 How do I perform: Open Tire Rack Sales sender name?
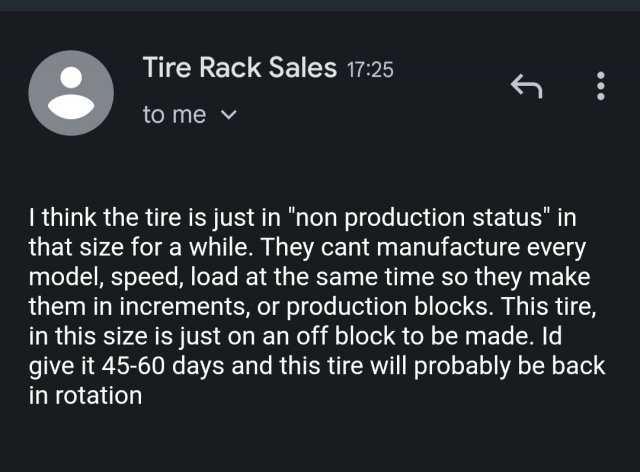click(240, 68)
